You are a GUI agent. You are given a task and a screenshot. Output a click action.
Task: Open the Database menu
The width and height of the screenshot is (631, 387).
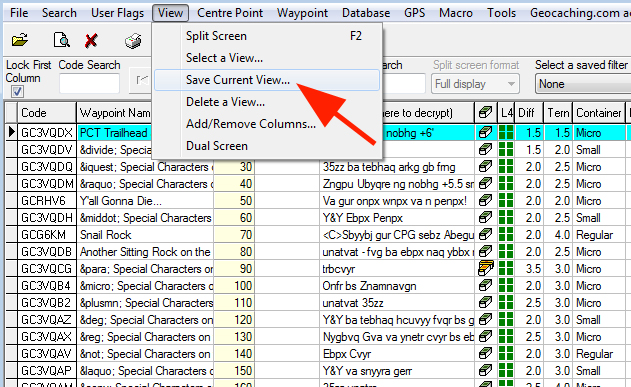click(x=366, y=13)
